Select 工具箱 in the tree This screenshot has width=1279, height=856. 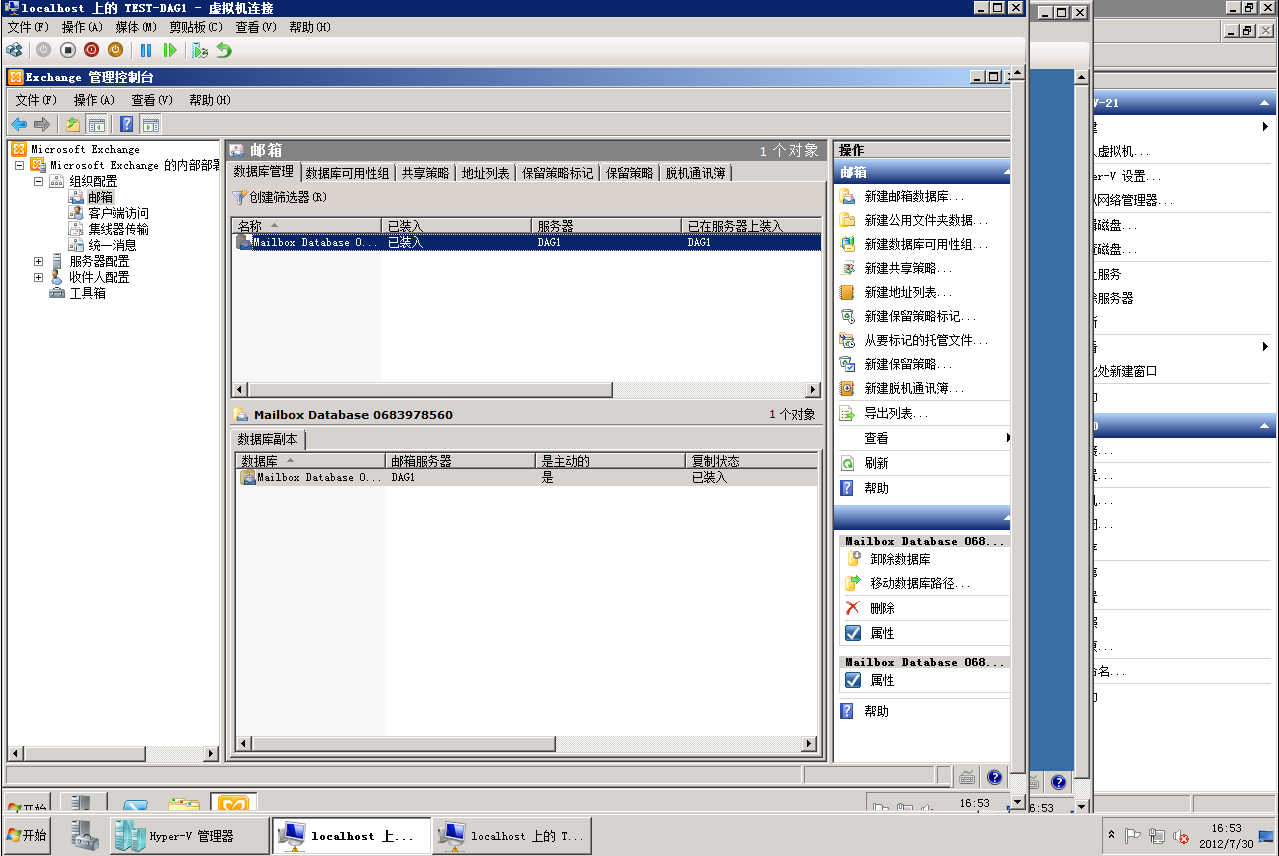87,294
